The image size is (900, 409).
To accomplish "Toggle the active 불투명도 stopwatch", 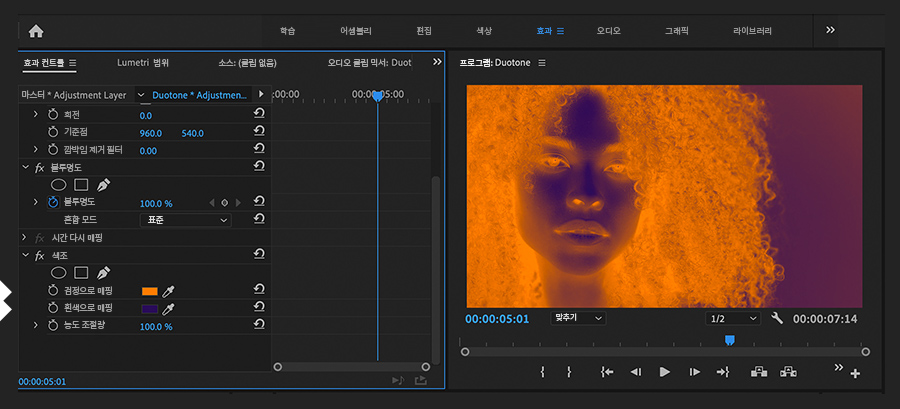I will tap(53, 202).
